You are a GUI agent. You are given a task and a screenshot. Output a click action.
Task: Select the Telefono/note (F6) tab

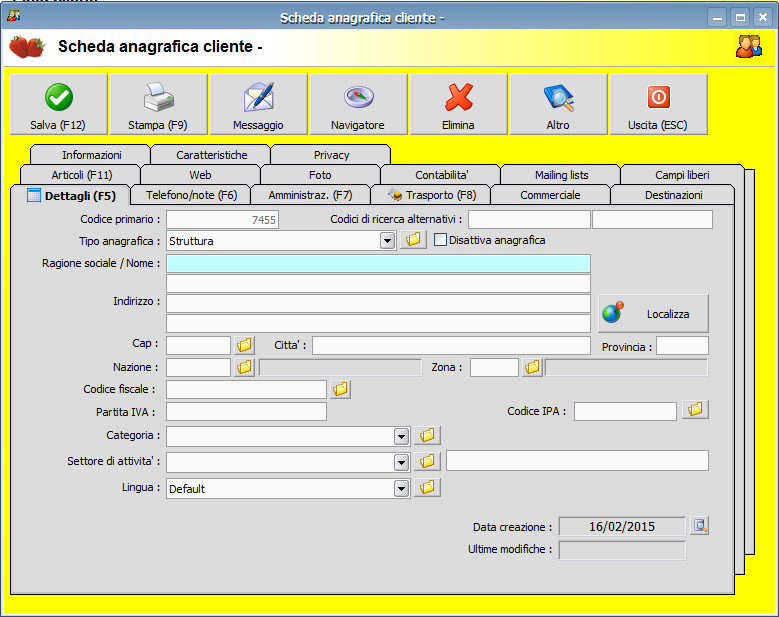(x=191, y=195)
